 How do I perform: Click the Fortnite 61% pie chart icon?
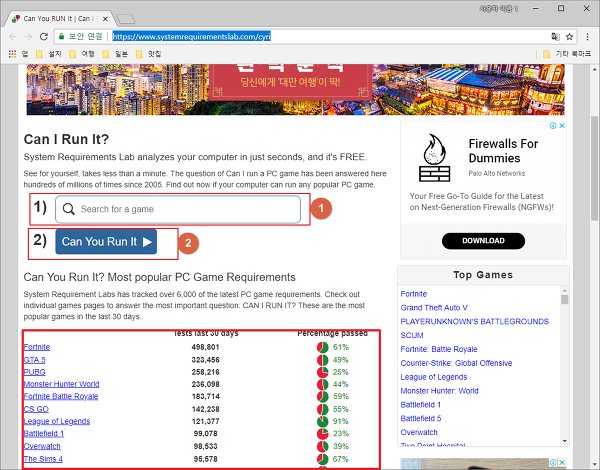click(323, 347)
